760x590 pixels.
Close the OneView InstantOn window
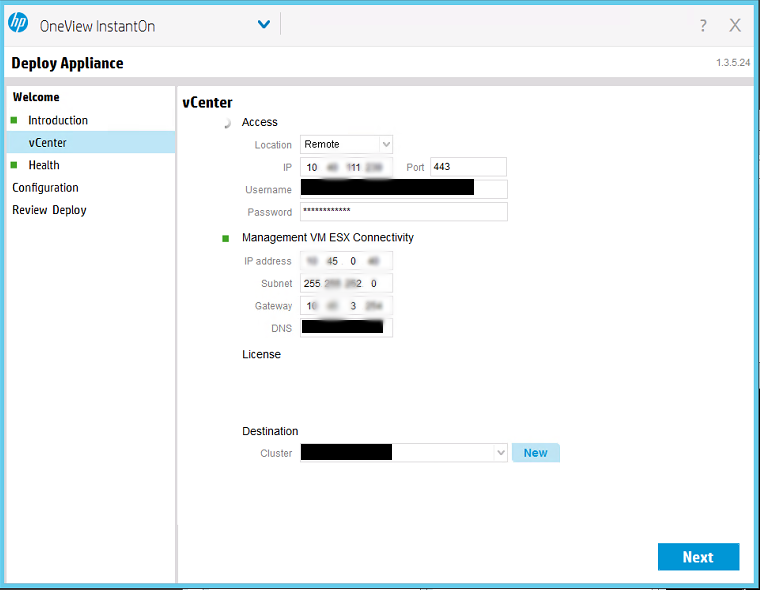coord(735,25)
